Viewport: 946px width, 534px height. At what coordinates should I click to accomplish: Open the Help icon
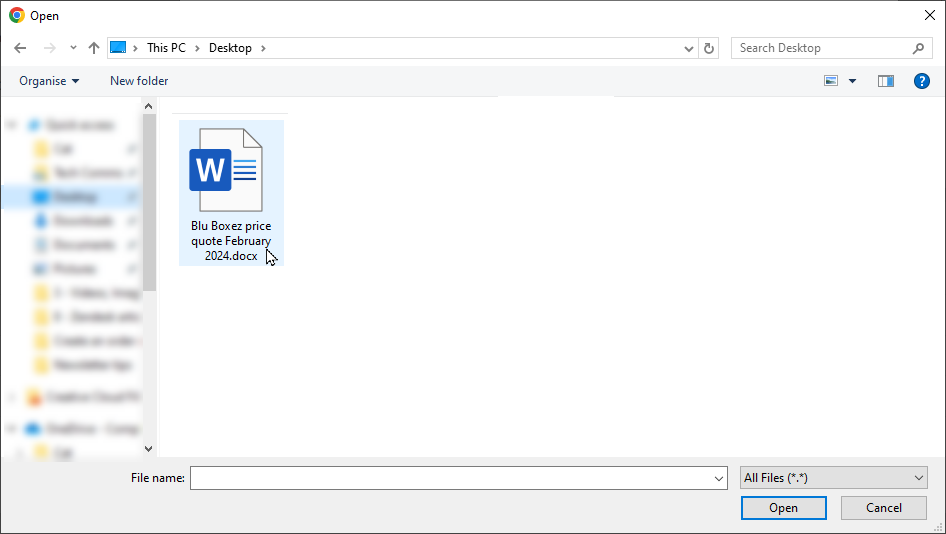point(921,81)
